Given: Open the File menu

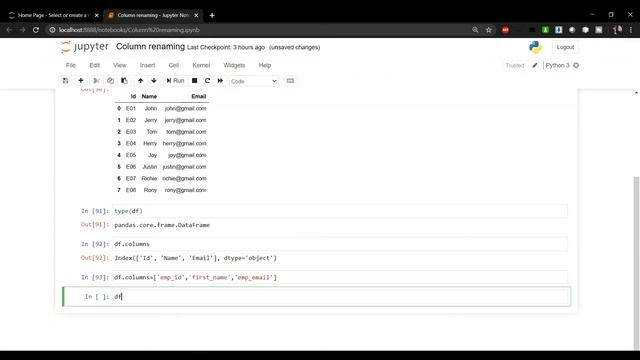Looking at the screenshot, I should pyautogui.click(x=71, y=65).
